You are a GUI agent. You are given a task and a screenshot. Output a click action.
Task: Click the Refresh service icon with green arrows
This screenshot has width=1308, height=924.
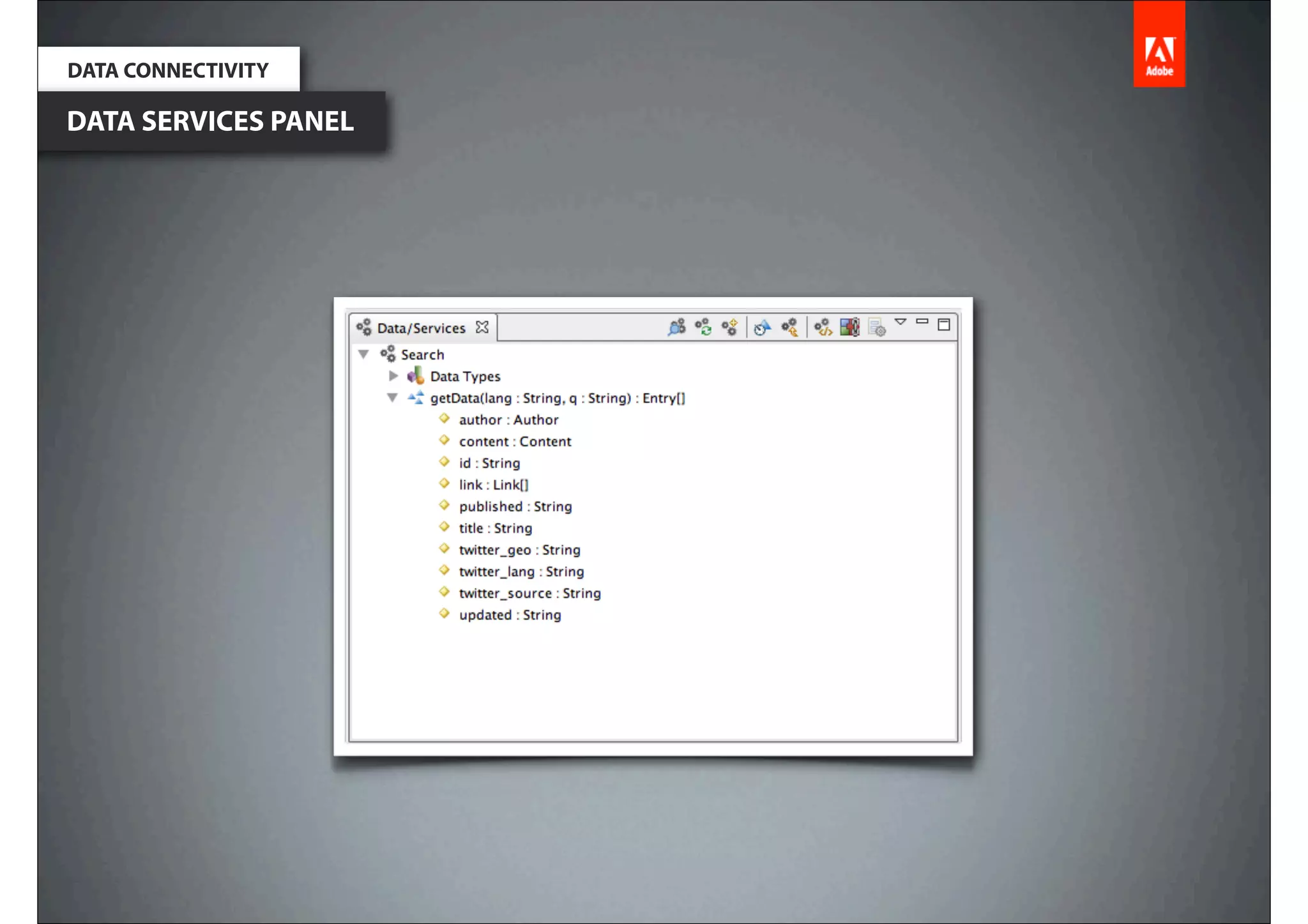[x=703, y=328]
